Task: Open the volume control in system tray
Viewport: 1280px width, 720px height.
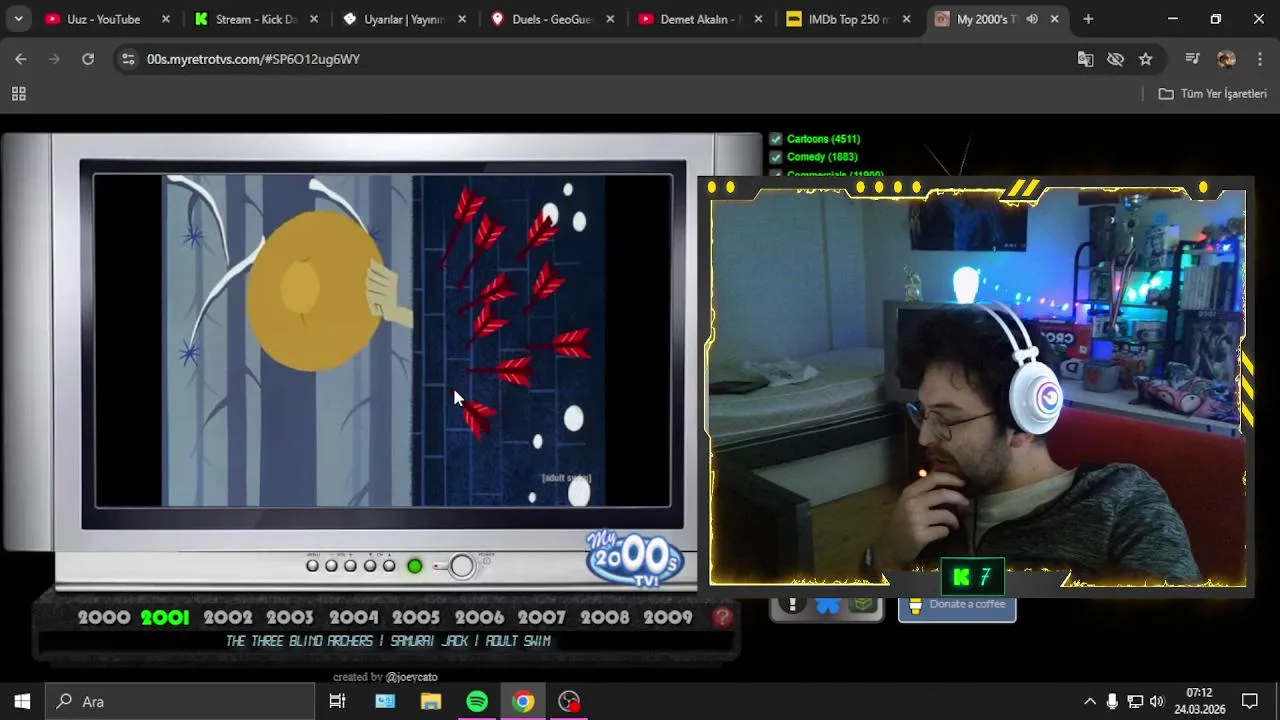Action: coord(1157,701)
